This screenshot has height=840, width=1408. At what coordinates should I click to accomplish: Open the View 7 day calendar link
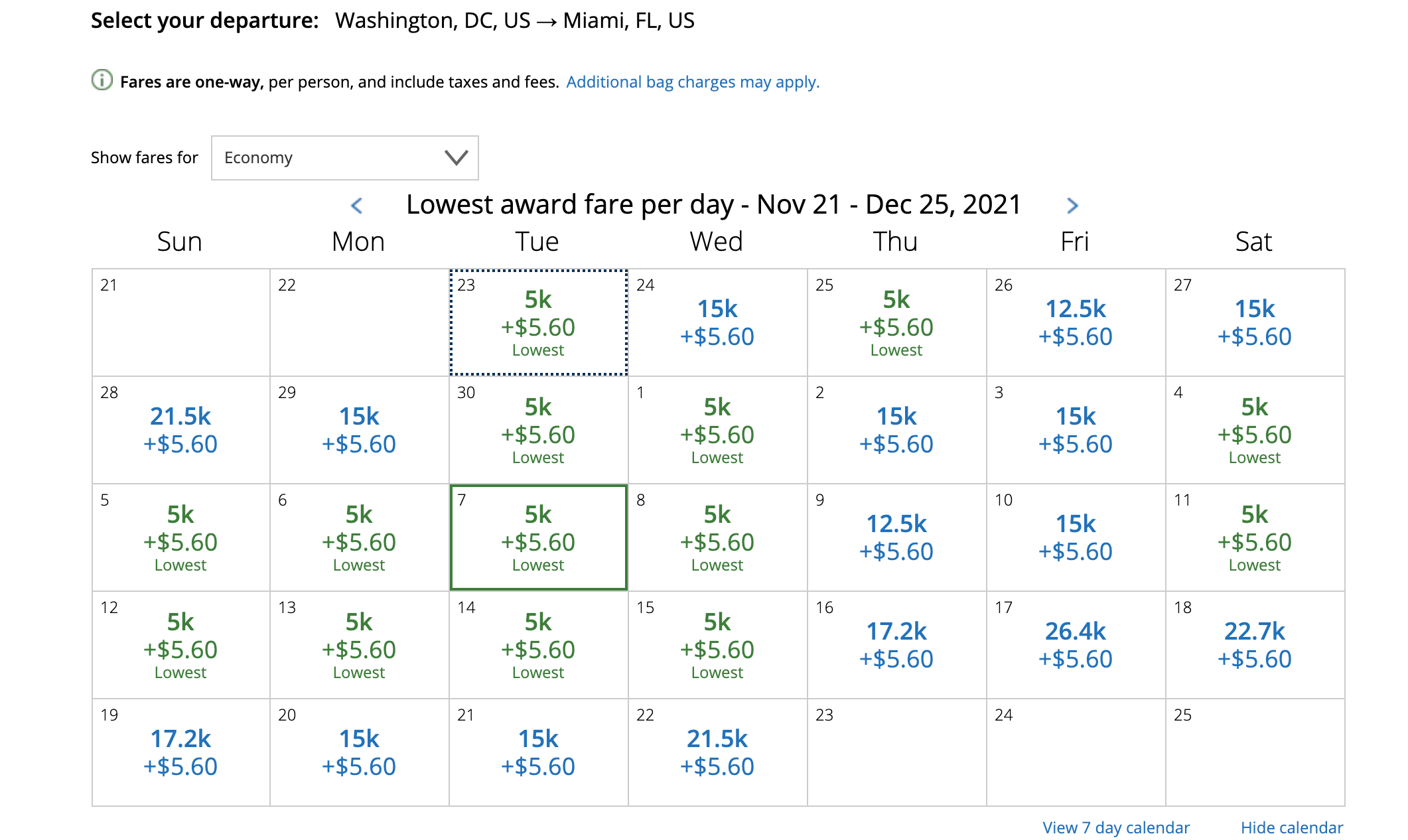[1115, 827]
